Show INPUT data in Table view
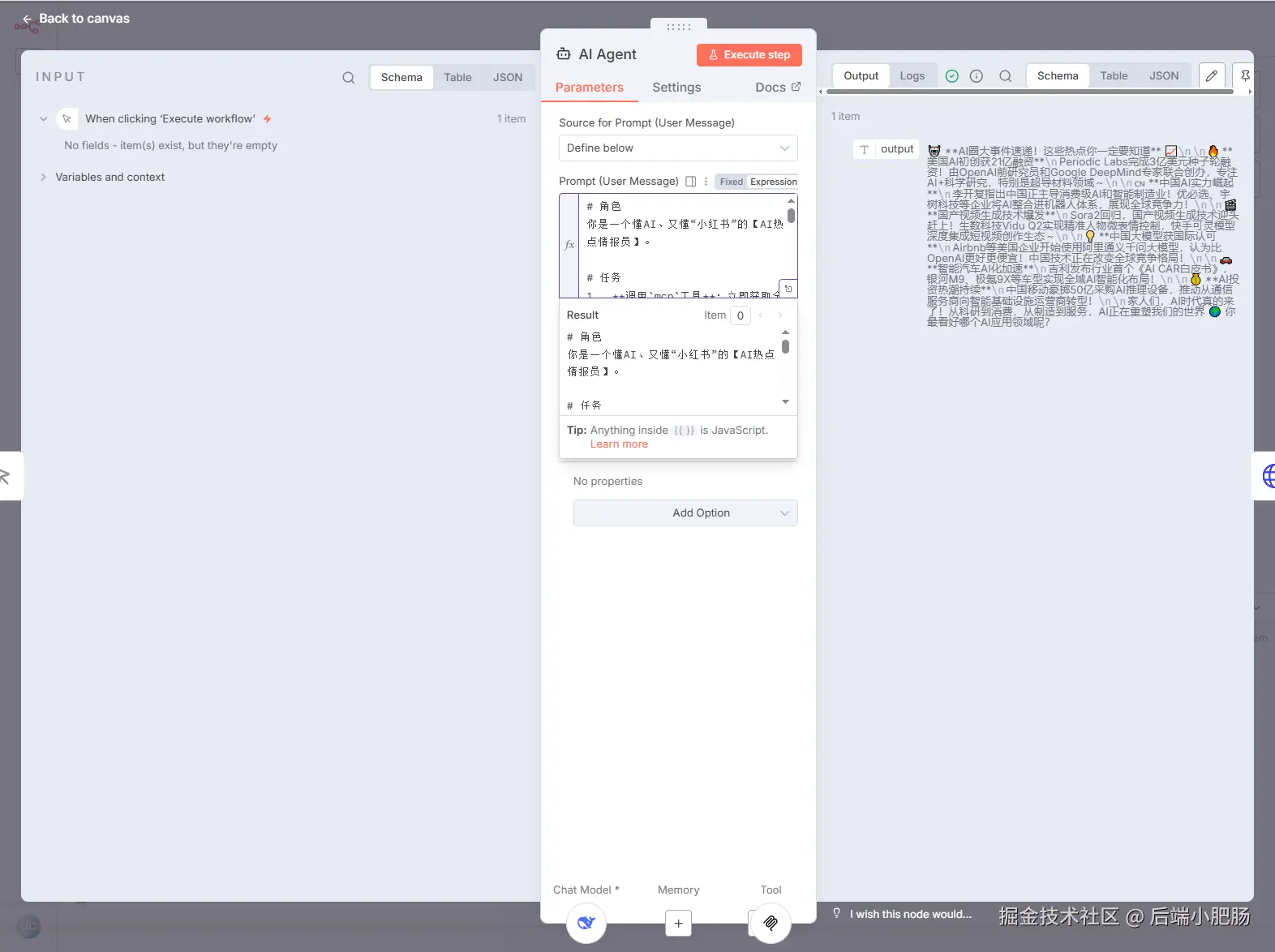The height and width of the screenshot is (952, 1275). coord(457,78)
